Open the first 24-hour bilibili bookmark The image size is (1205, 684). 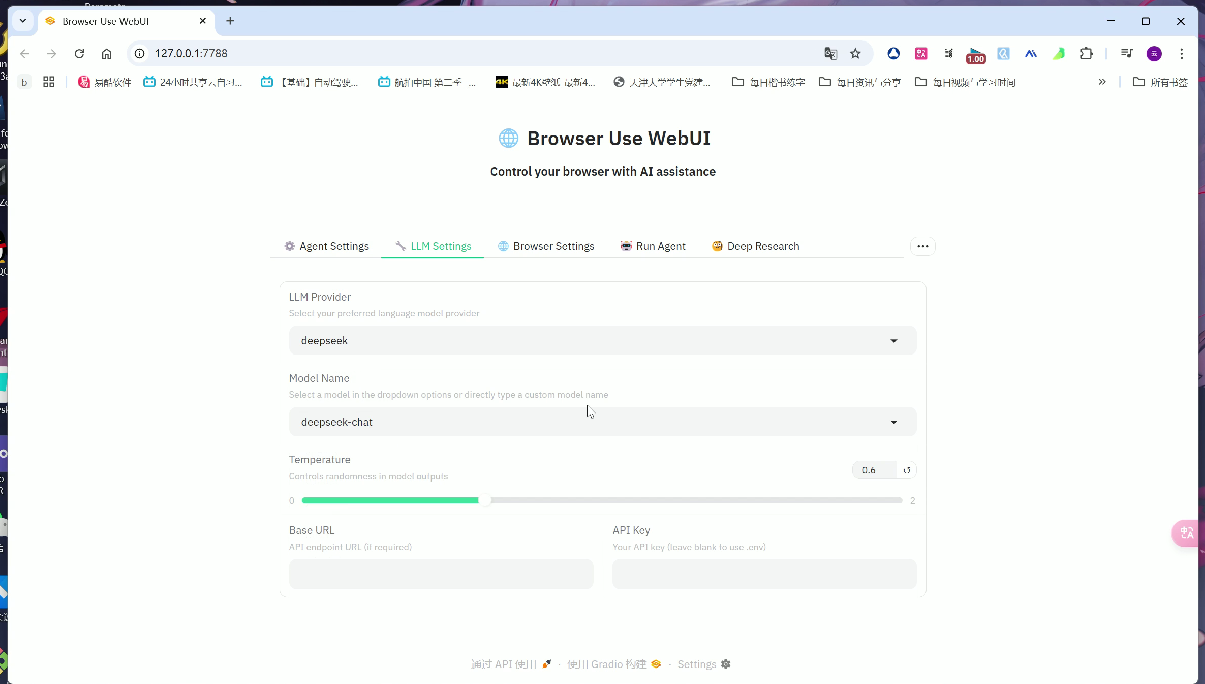192,82
